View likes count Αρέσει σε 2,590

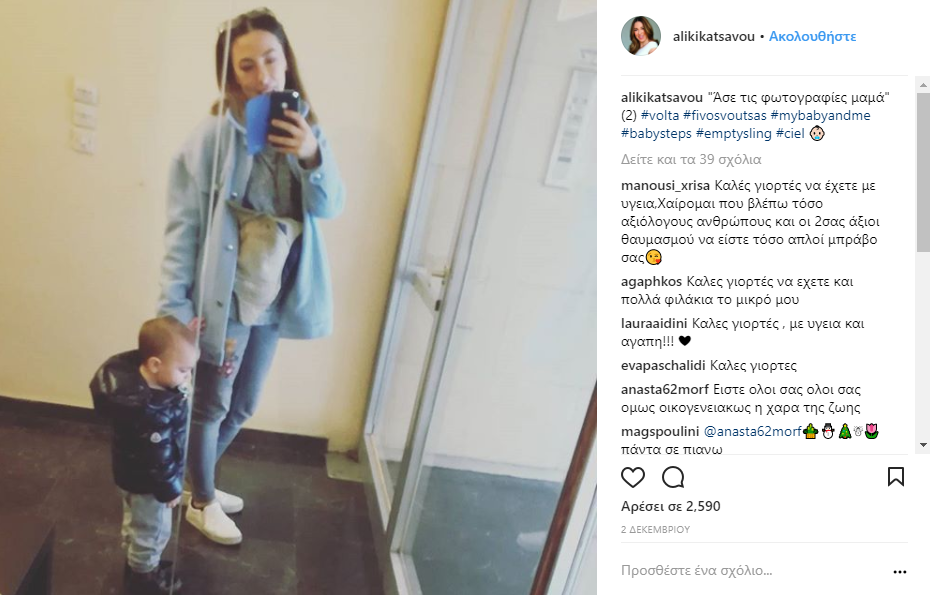pos(671,506)
